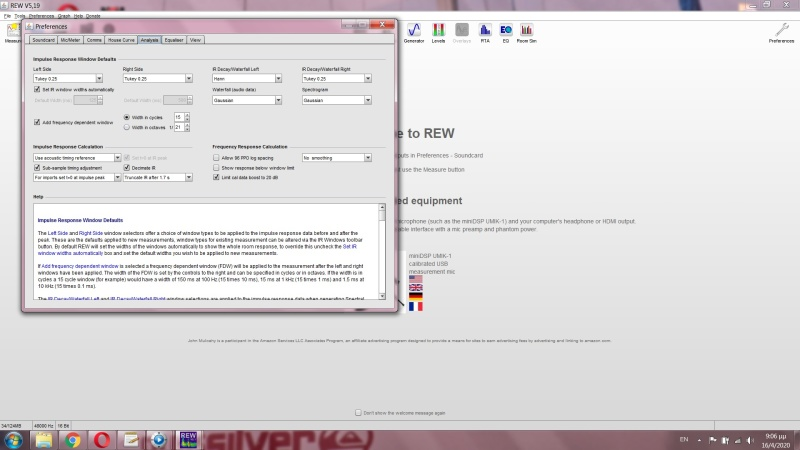Toggle Add frequency dependent window checkbox
Image resolution: width=800 pixels, height=450 pixels.
[37, 122]
